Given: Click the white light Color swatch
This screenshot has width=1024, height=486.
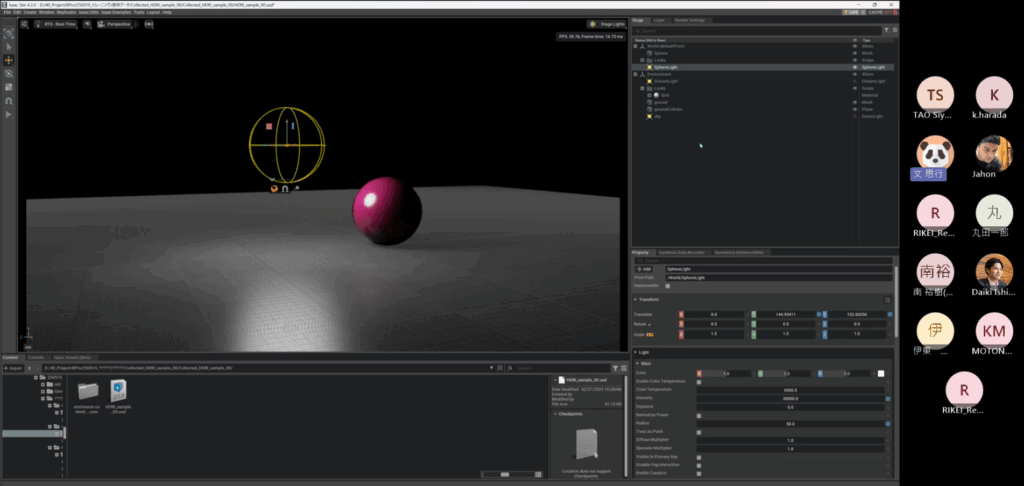Looking at the screenshot, I should (881, 373).
